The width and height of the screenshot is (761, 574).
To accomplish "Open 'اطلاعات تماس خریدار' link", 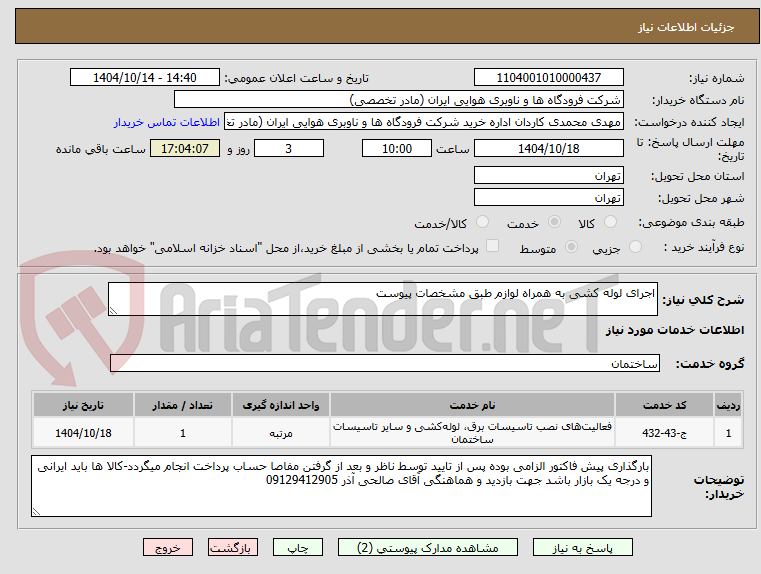I will pos(167,122).
